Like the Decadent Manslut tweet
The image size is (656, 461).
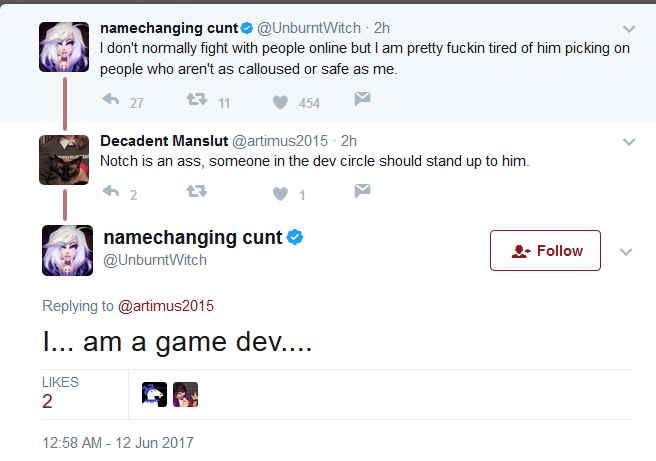coord(280,194)
